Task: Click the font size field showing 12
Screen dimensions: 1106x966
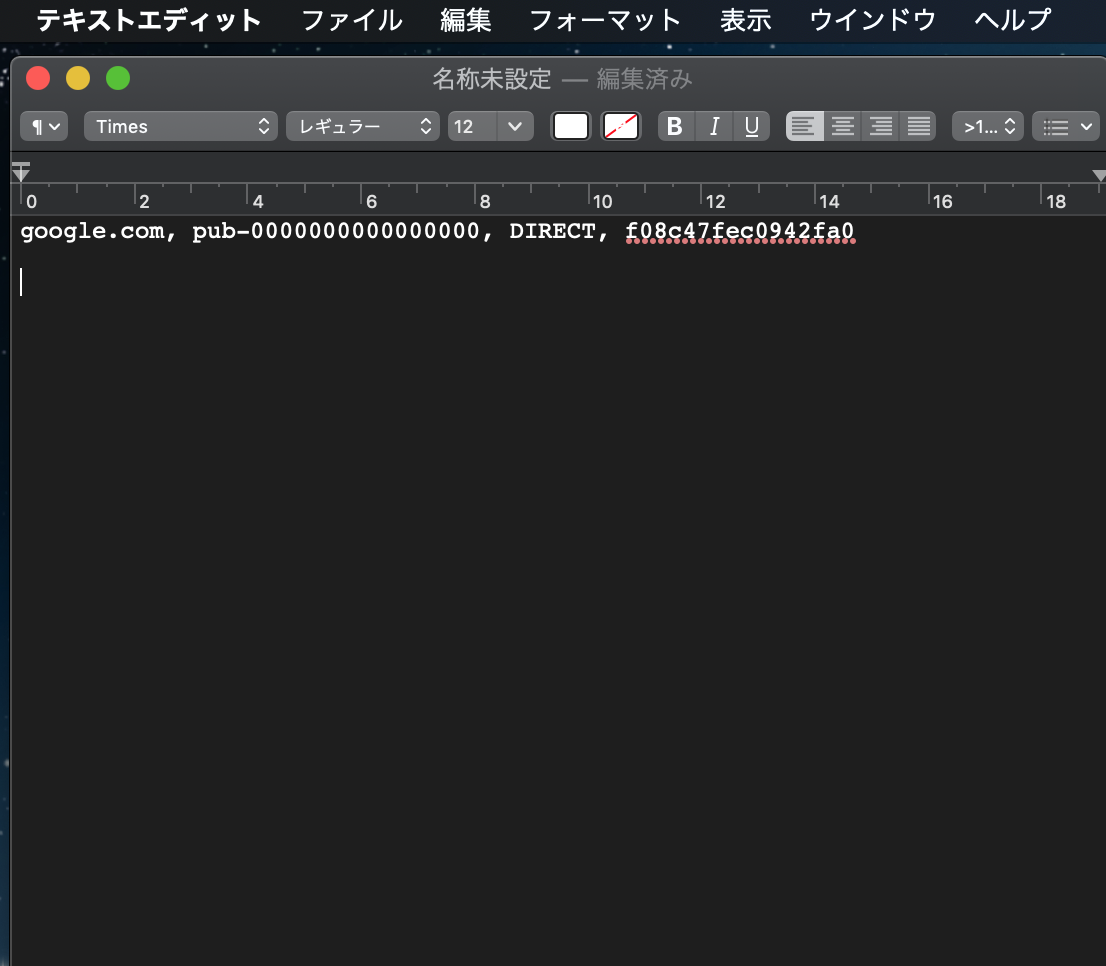Action: (473, 127)
